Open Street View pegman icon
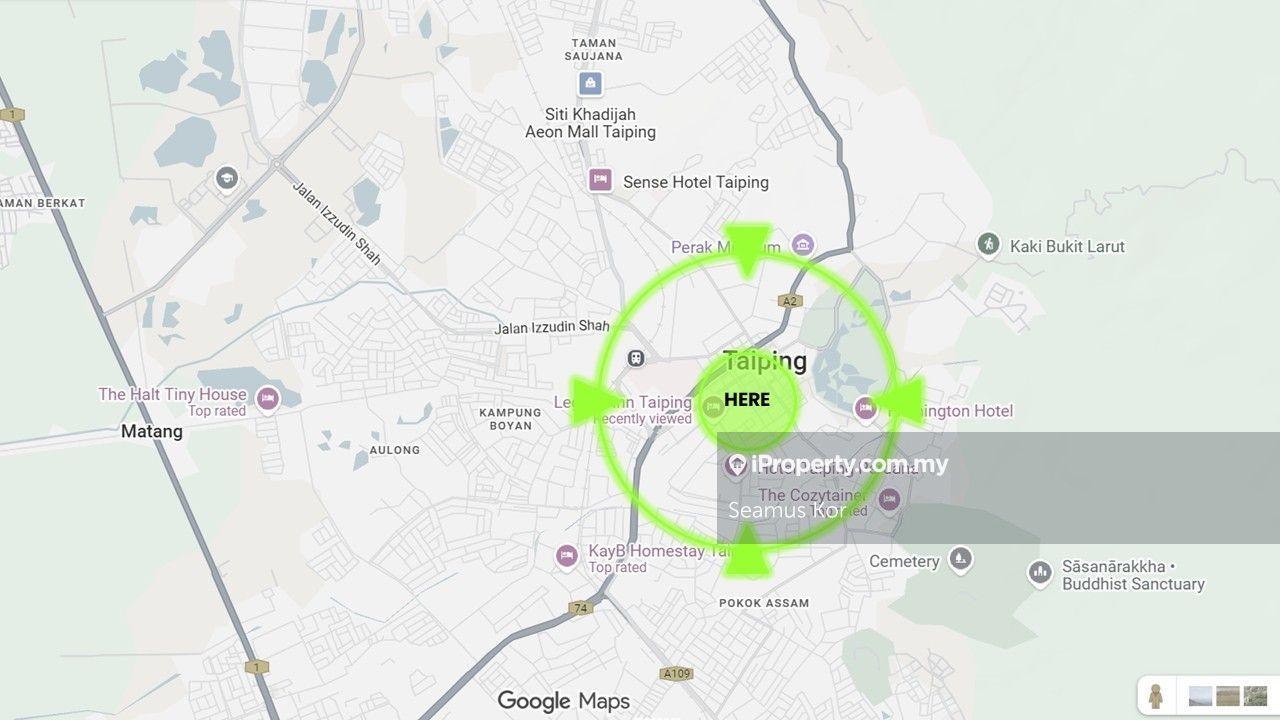Image resolution: width=1280 pixels, height=720 pixels. [1156, 696]
